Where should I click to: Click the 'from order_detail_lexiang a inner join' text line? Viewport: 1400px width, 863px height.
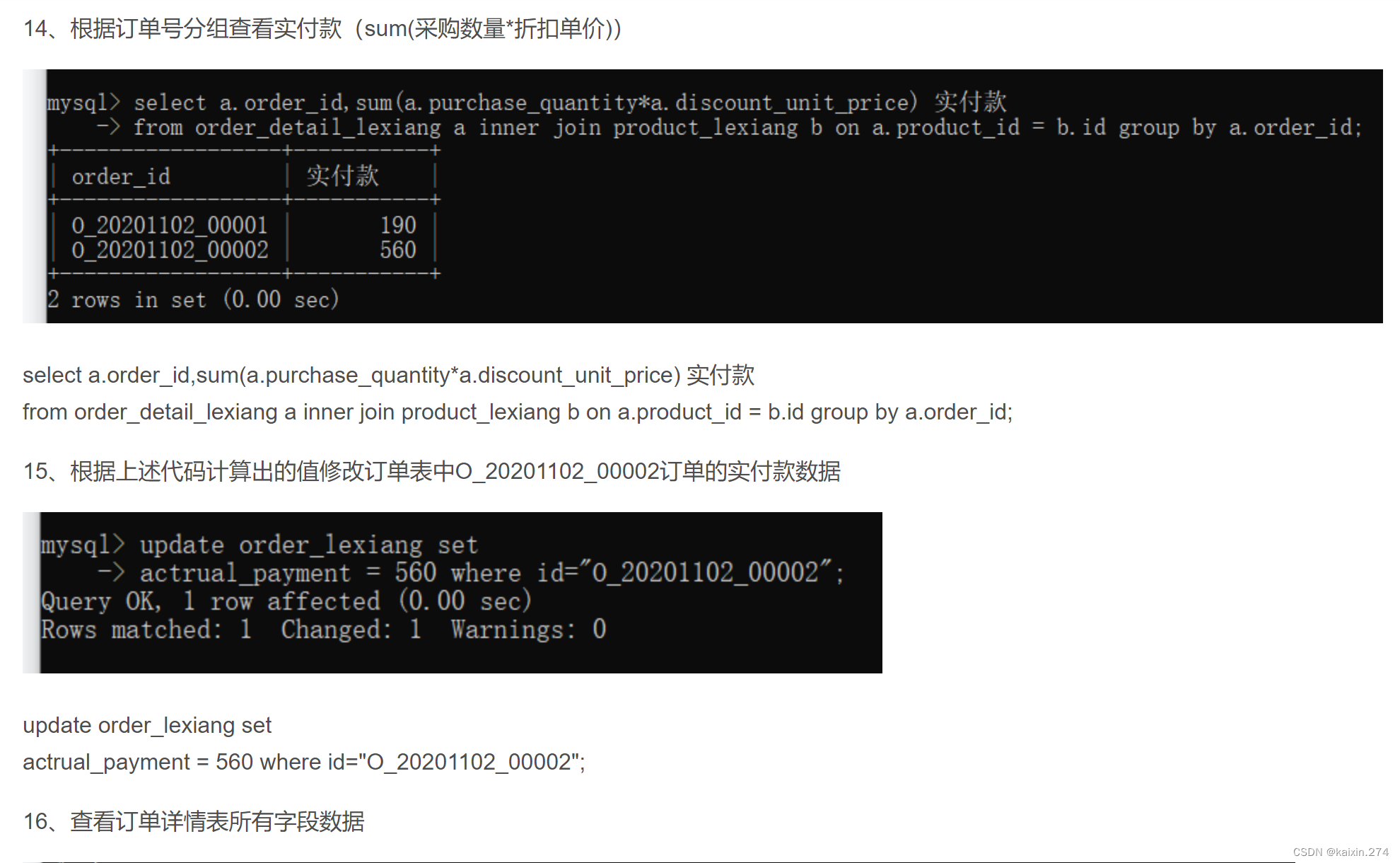tap(518, 412)
